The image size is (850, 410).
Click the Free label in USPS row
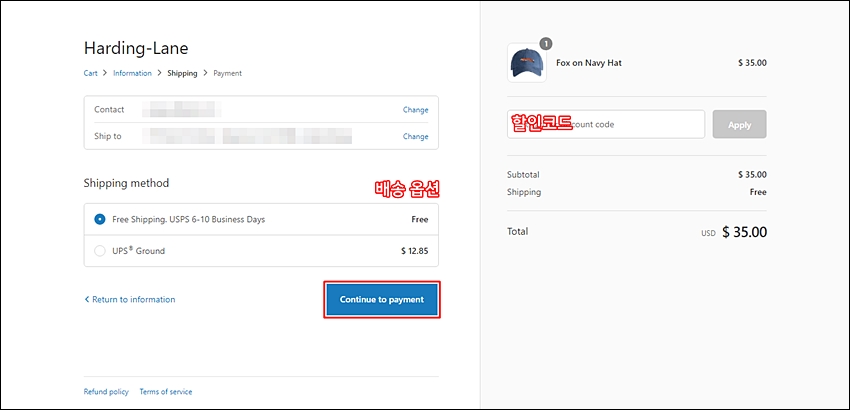420,220
